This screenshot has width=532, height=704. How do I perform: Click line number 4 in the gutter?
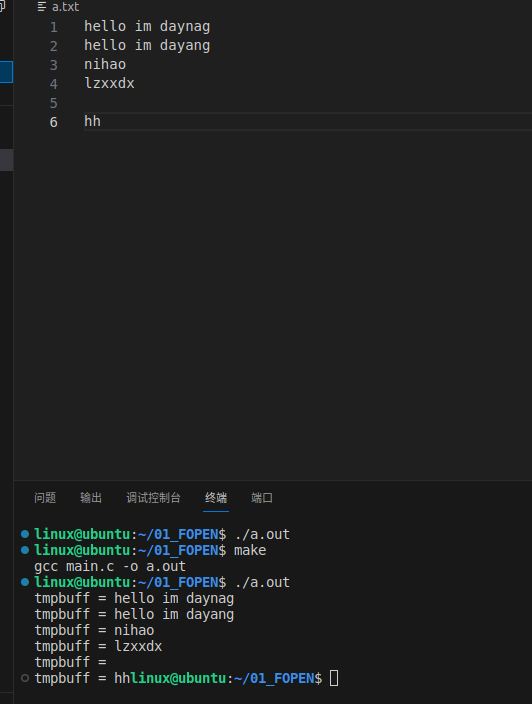coord(53,84)
